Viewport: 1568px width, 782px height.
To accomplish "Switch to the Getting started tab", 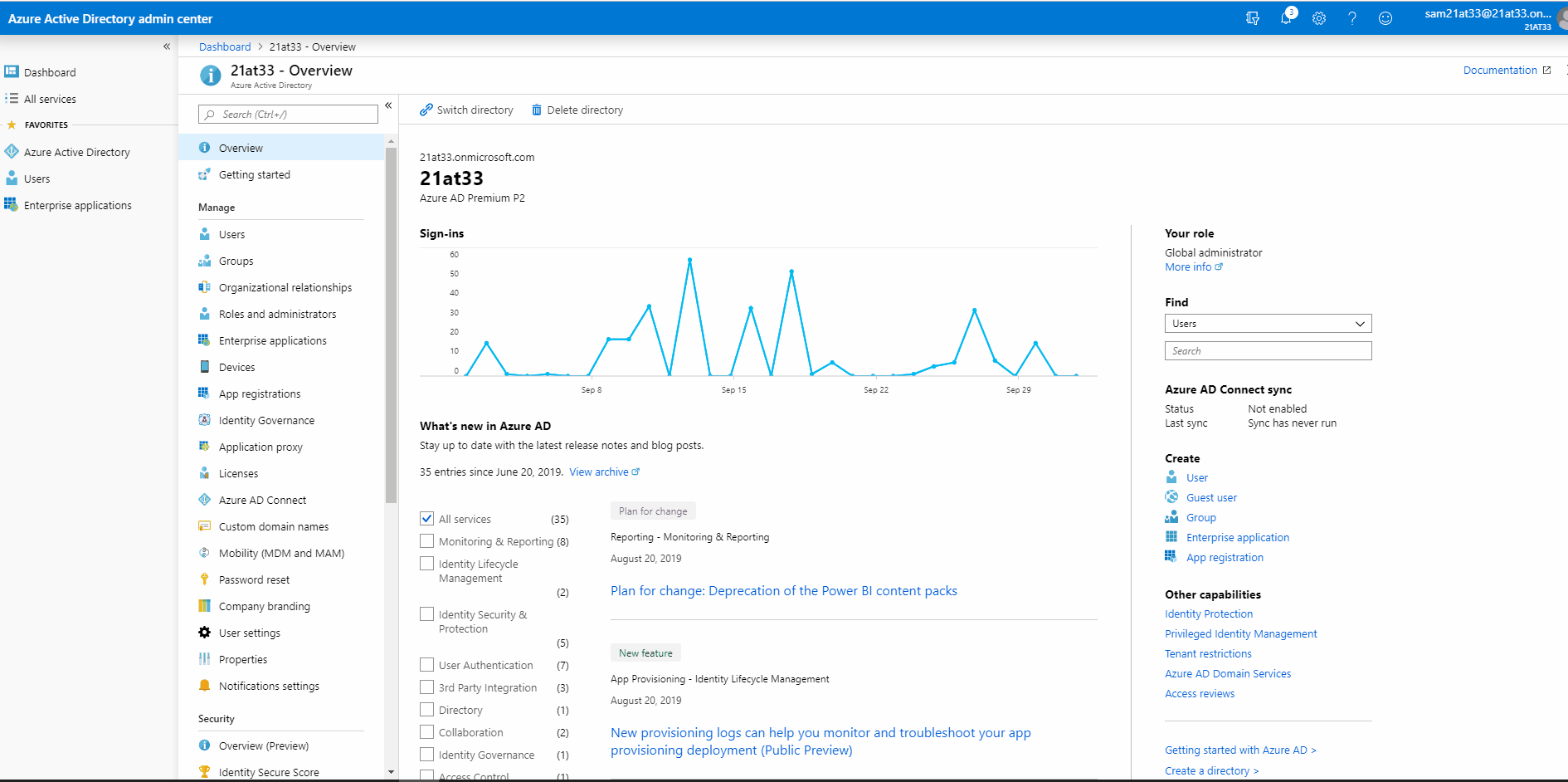I will coord(254,174).
